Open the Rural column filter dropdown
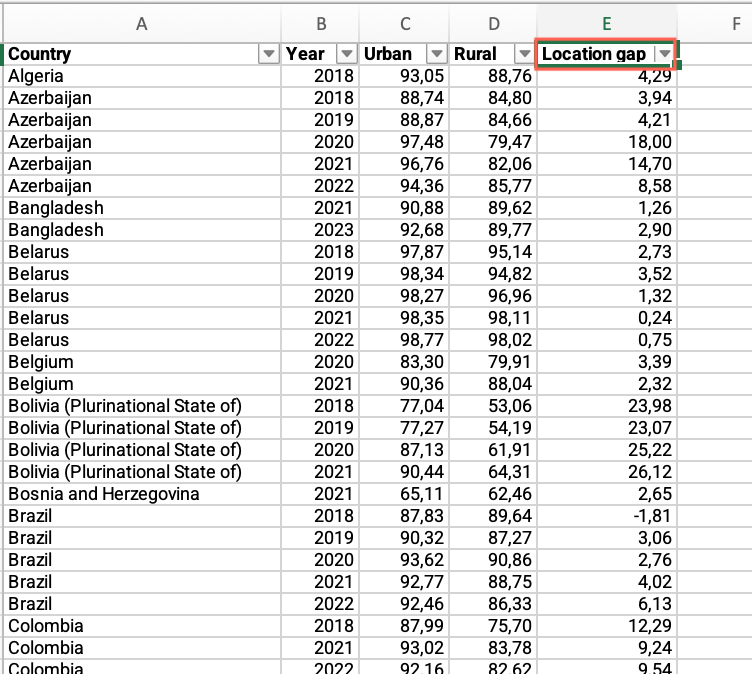The height and width of the screenshot is (674, 752). coord(525,54)
